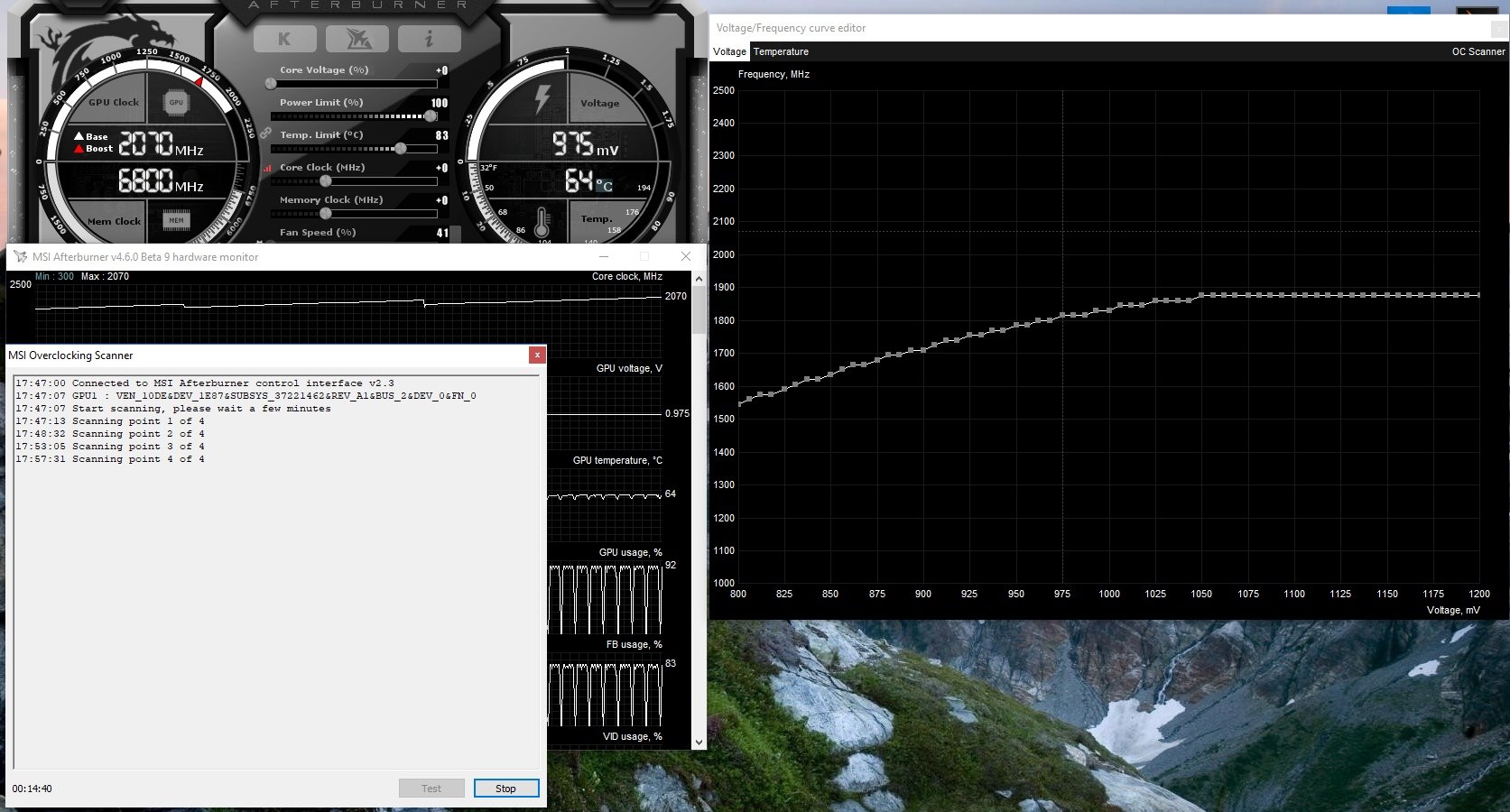Click the Stop button in Overclocking Scanner
The width and height of the screenshot is (1510, 812).
[505, 789]
